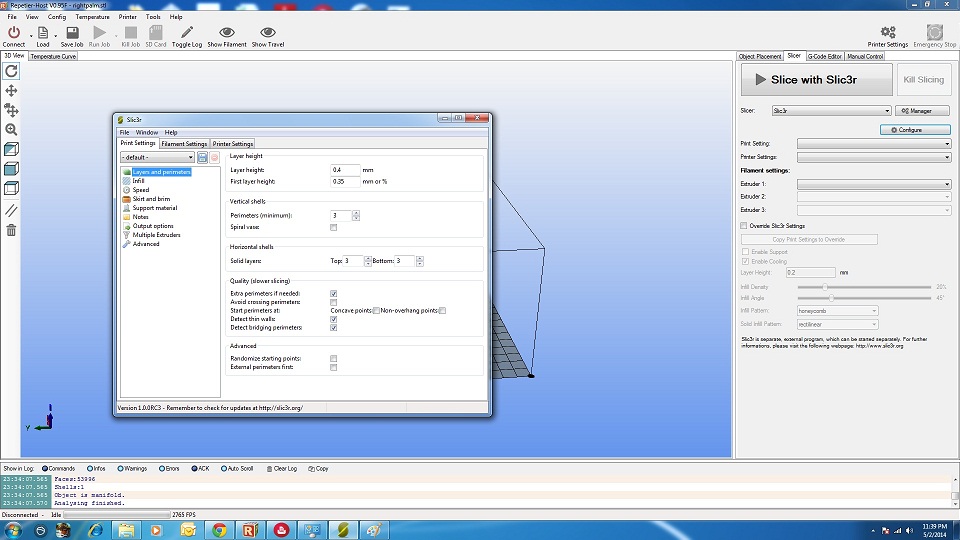Enable Avoid crossing perimeters checkbox

point(333,302)
